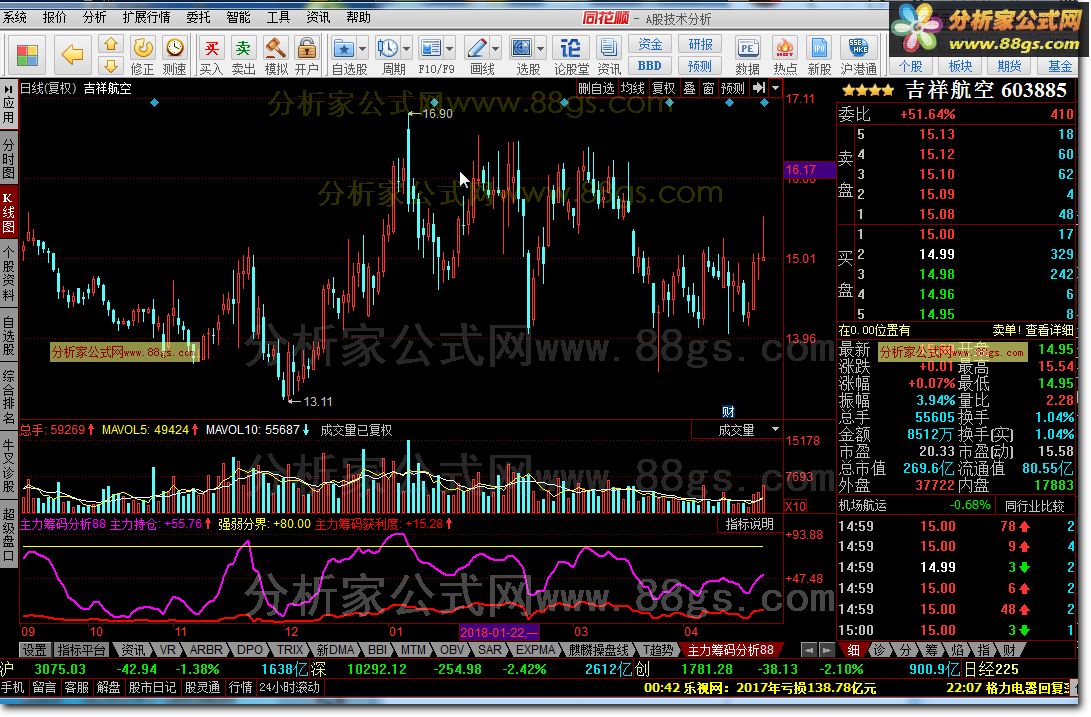Click the BBD button
This screenshot has width=1091, height=717.
[650, 65]
